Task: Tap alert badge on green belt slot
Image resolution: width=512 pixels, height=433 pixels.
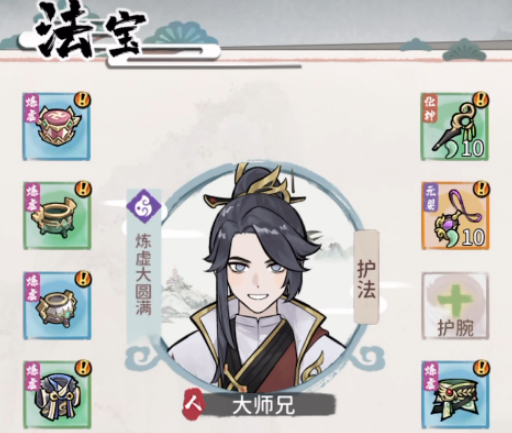Action: click(x=482, y=367)
